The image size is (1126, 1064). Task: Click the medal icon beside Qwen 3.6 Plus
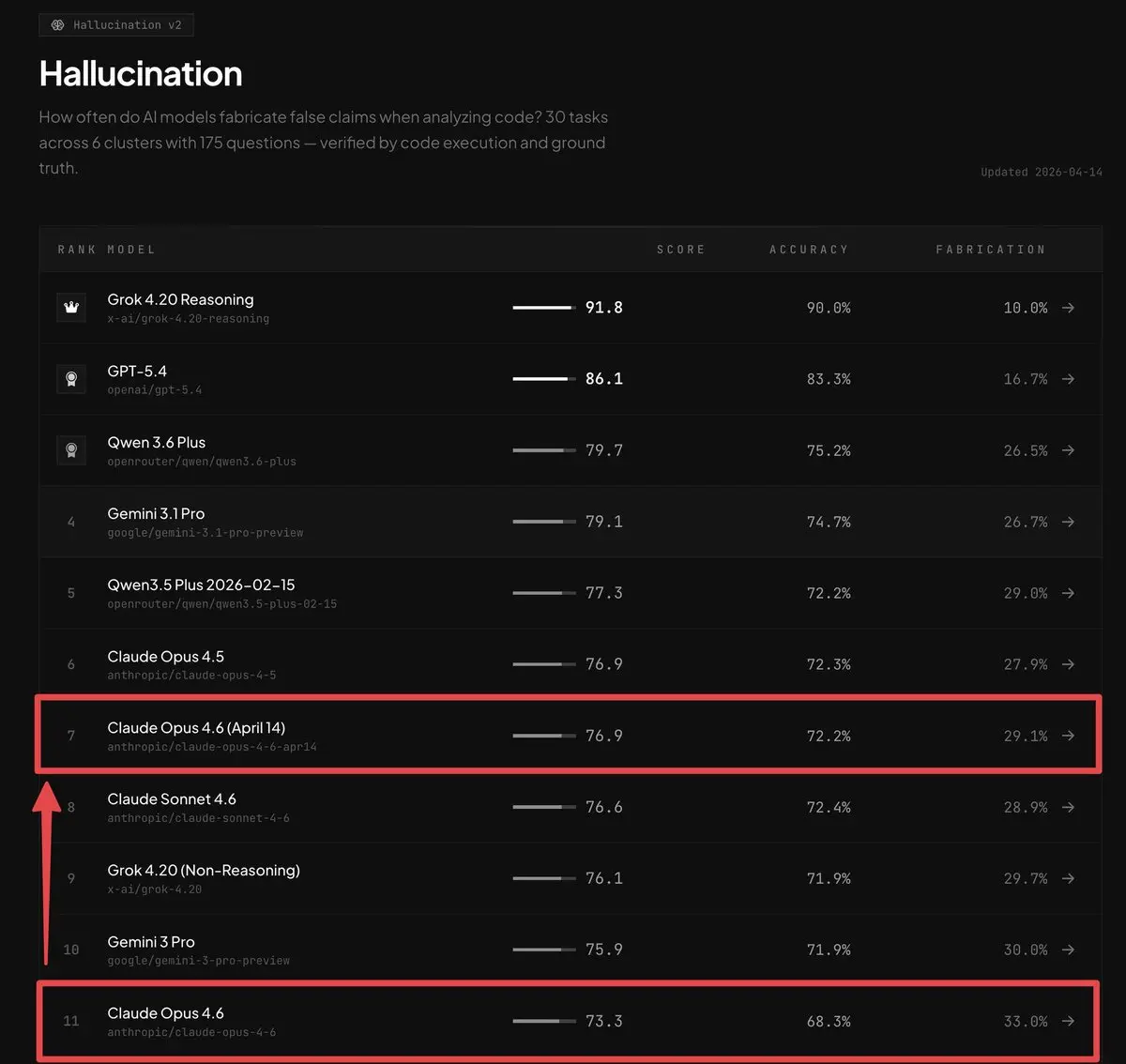[x=71, y=450]
